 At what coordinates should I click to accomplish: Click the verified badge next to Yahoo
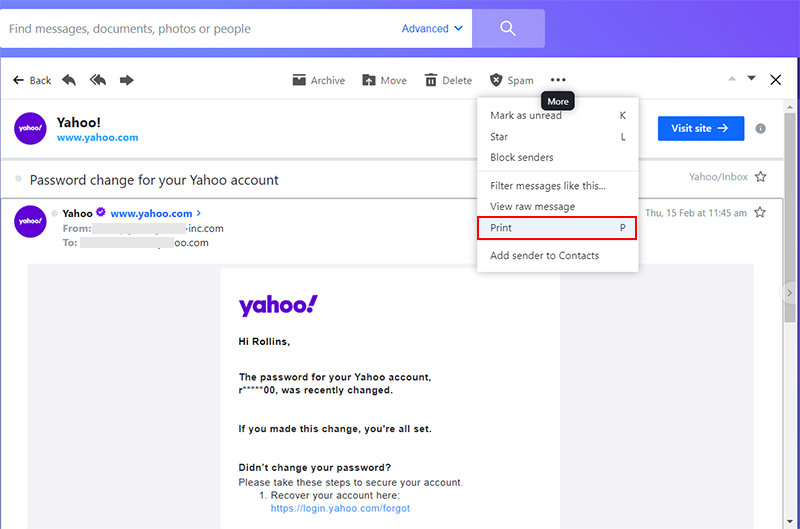click(101, 212)
